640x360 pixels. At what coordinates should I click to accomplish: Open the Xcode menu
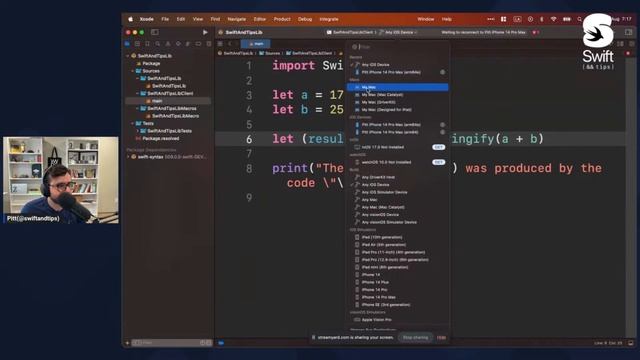[147, 19]
